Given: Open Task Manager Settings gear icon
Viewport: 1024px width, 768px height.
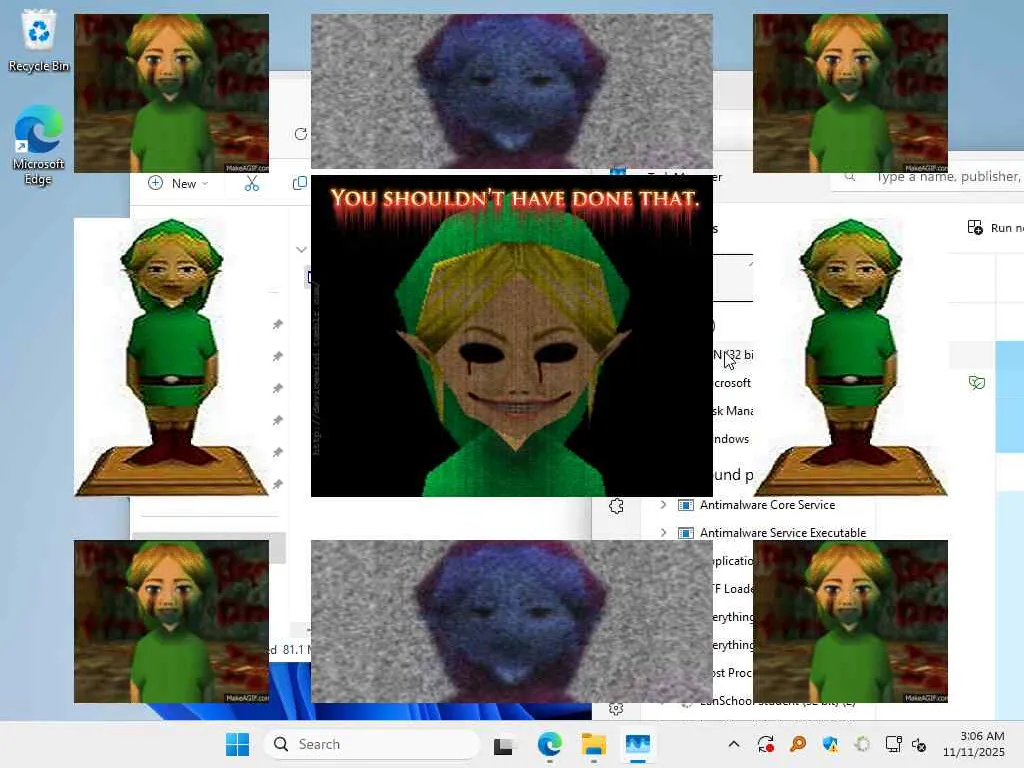Looking at the screenshot, I should coord(616,709).
